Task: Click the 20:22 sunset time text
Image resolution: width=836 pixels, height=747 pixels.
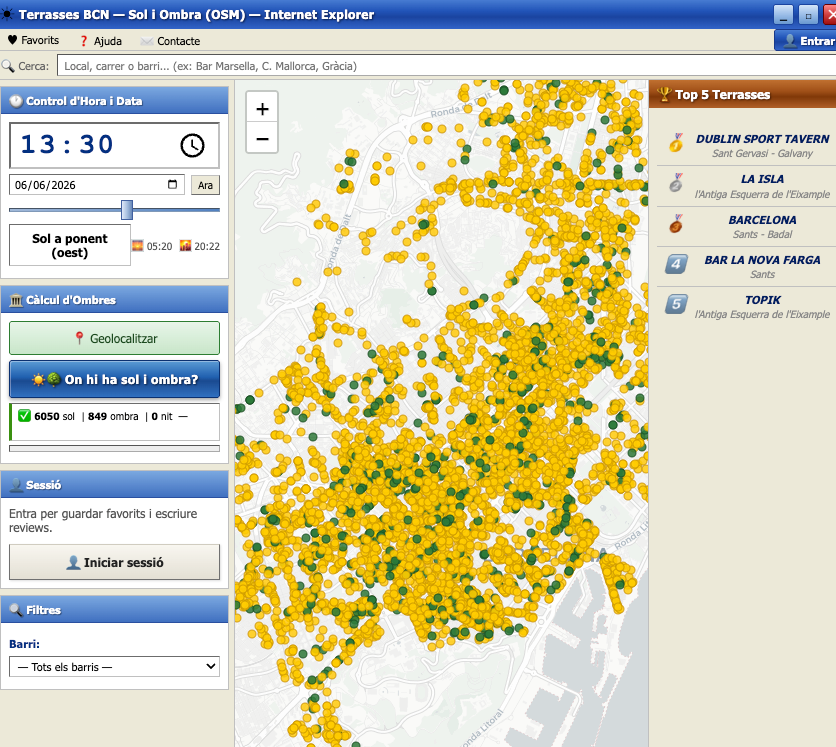Action: point(207,246)
